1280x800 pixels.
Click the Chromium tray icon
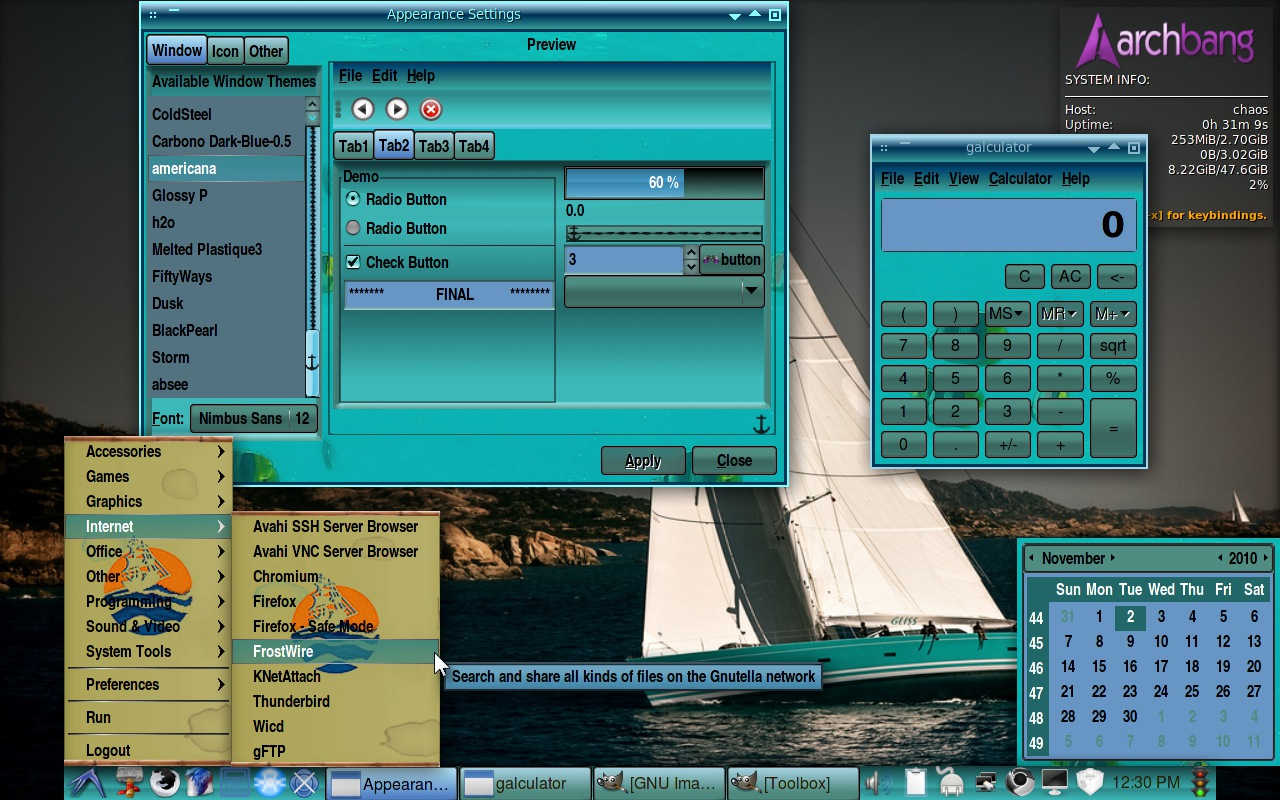[x=1020, y=782]
